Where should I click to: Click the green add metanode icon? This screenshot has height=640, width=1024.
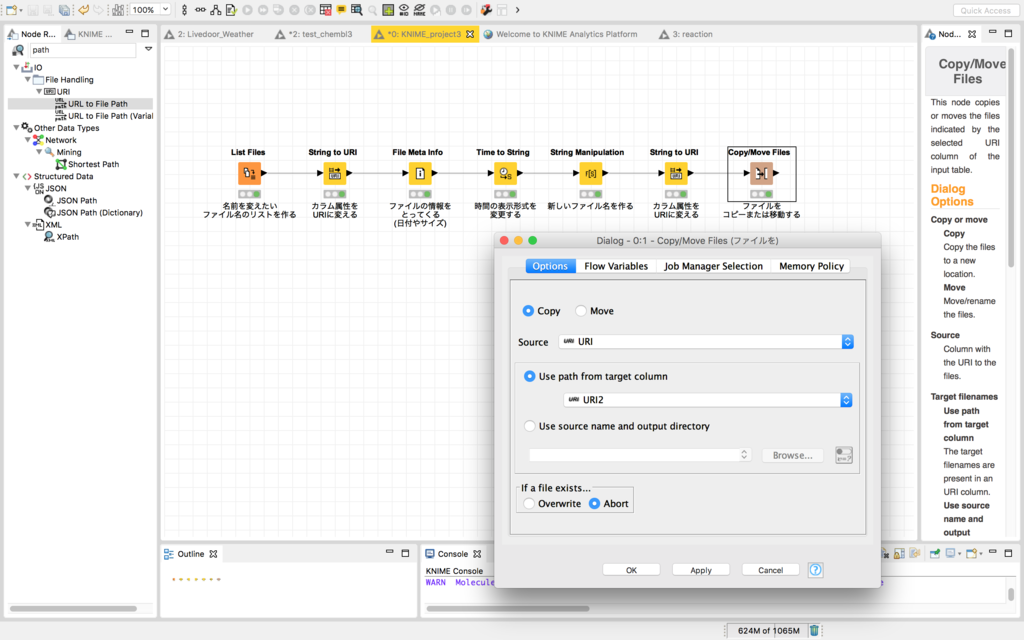click(388, 10)
